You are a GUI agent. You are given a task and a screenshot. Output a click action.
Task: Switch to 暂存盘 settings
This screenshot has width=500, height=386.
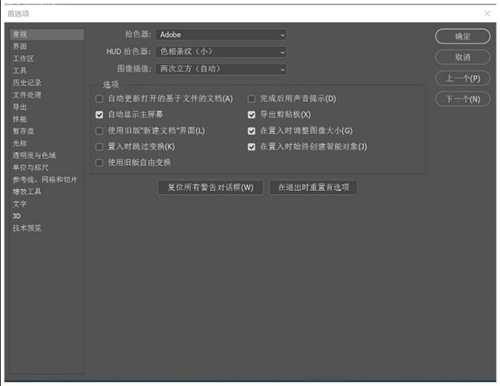(23, 131)
